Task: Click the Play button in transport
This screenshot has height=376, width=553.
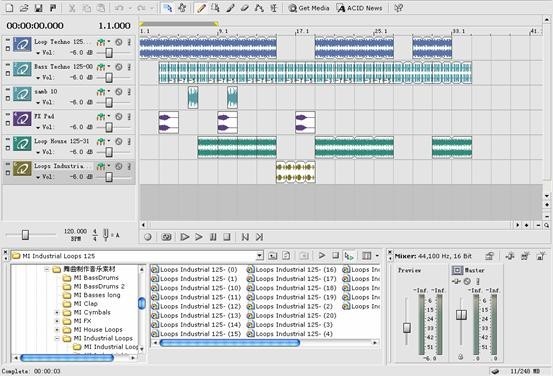Action: click(x=199, y=237)
